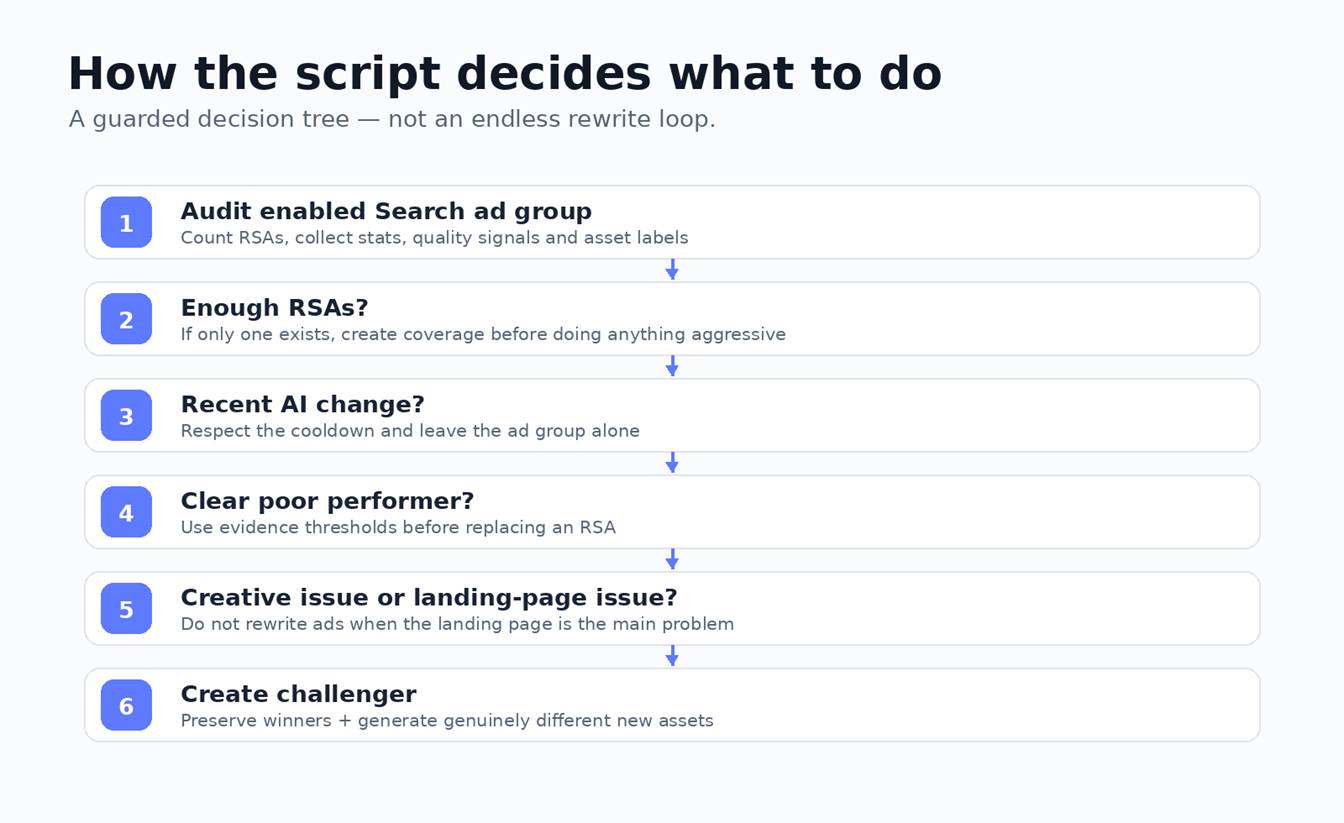
Task: Click the arrow below Enough RSAs step
Action: [672, 367]
